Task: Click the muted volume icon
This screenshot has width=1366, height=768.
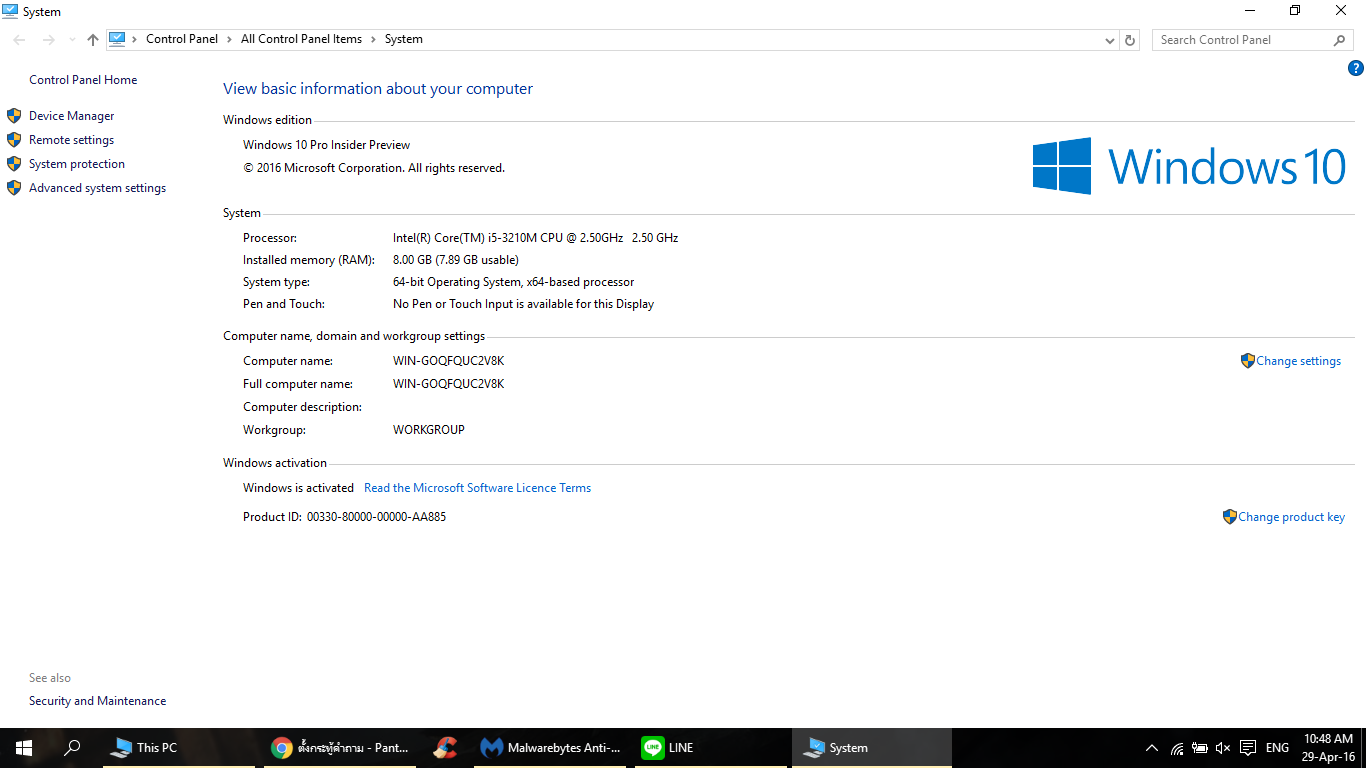Action: (1223, 748)
